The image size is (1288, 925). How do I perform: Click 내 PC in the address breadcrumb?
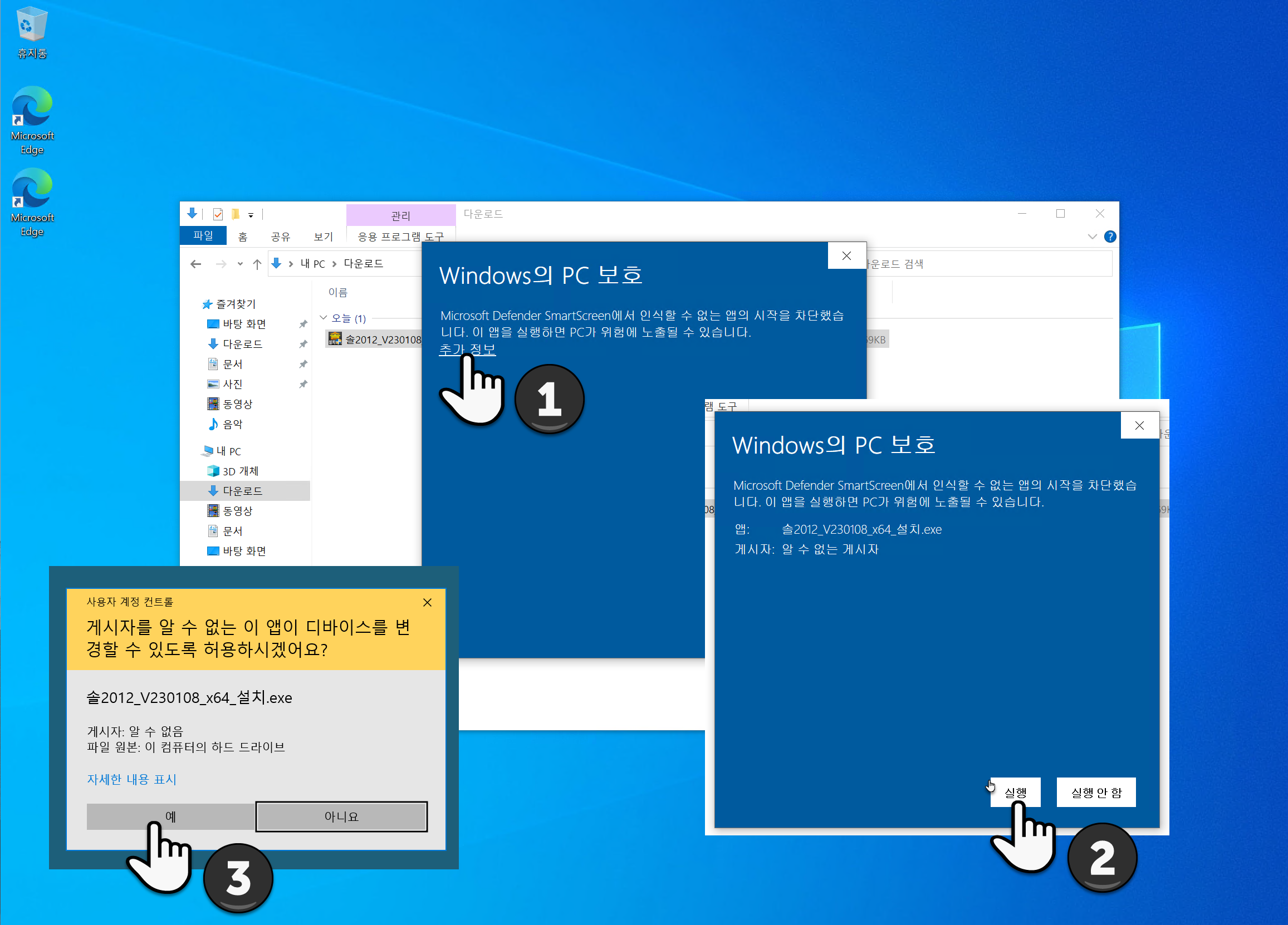(312, 264)
